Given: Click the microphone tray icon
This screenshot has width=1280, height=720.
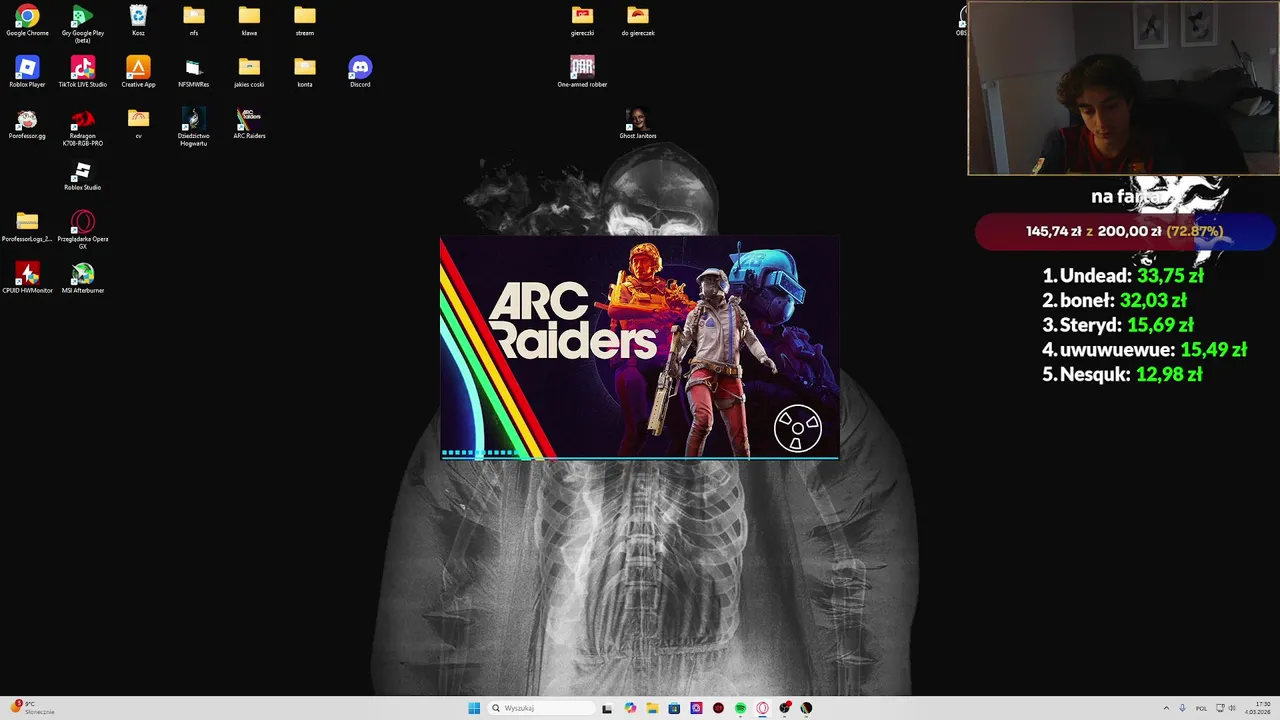Looking at the screenshot, I should tap(1182, 708).
